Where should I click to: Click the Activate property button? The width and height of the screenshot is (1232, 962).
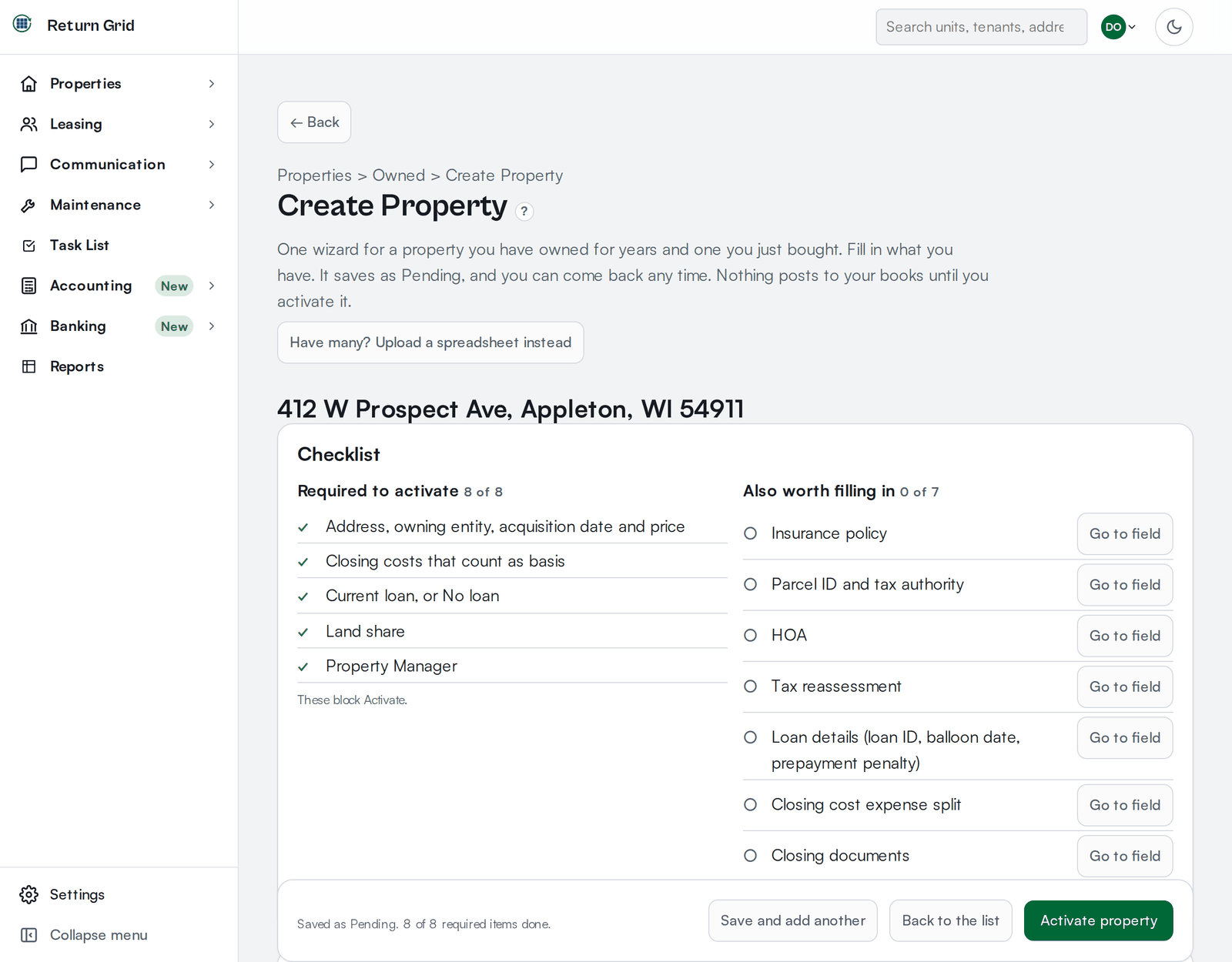point(1099,920)
